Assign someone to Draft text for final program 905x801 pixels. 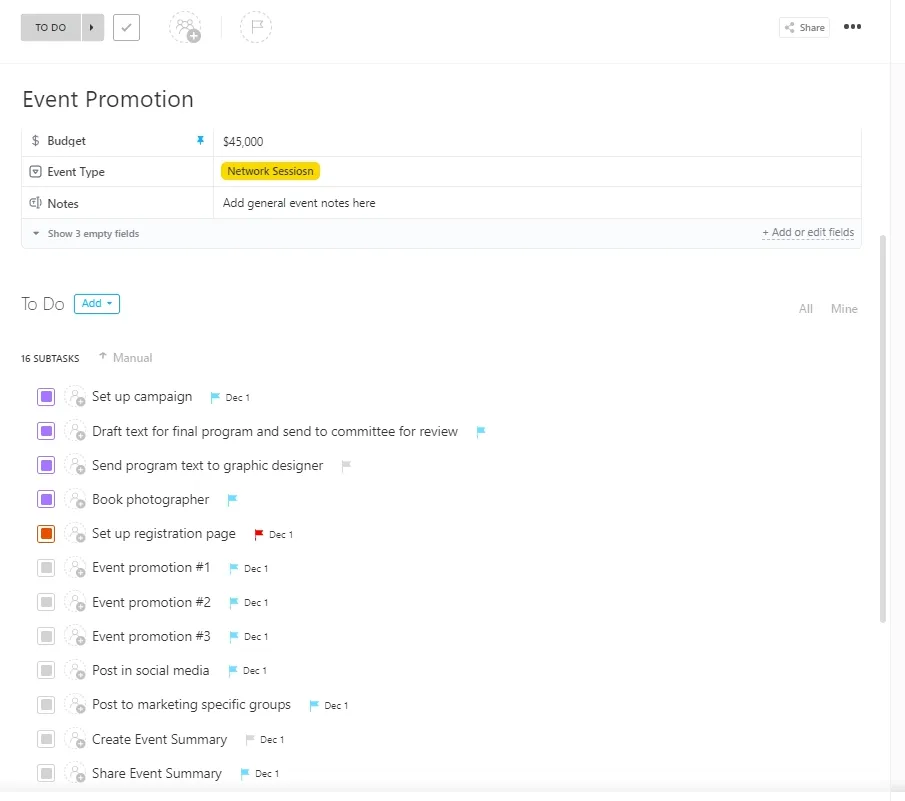[76, 431]
